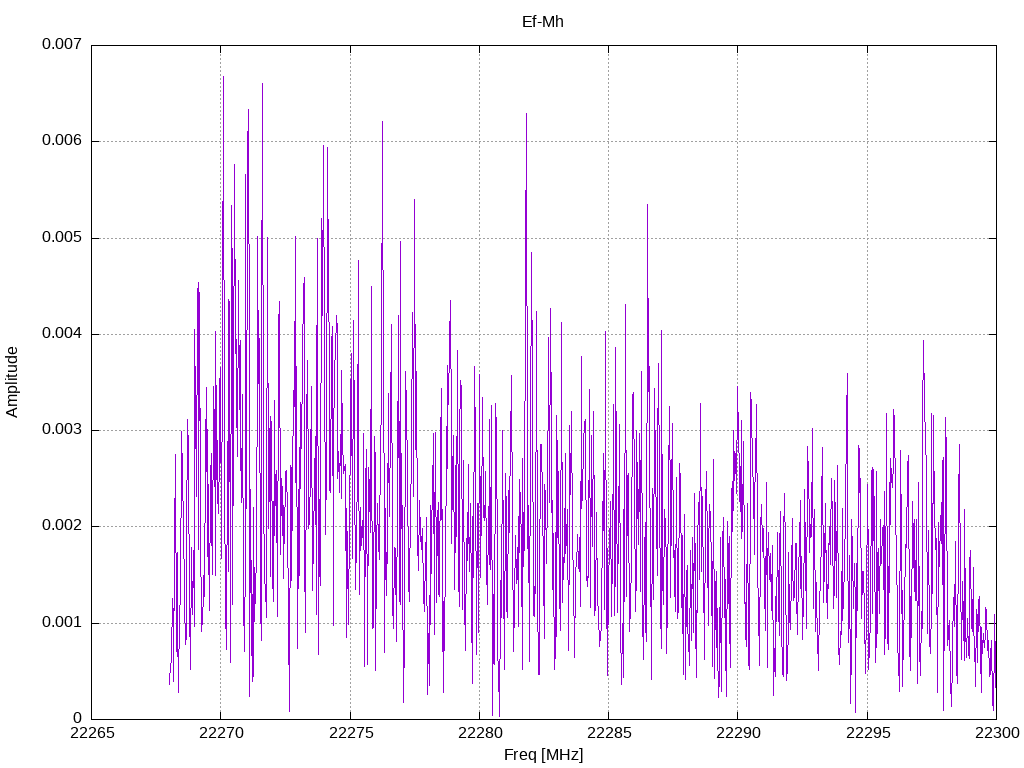Click the x-axis tick label 22280
Viewport: 1024px width, 768px height.
[x=480, y=733]
